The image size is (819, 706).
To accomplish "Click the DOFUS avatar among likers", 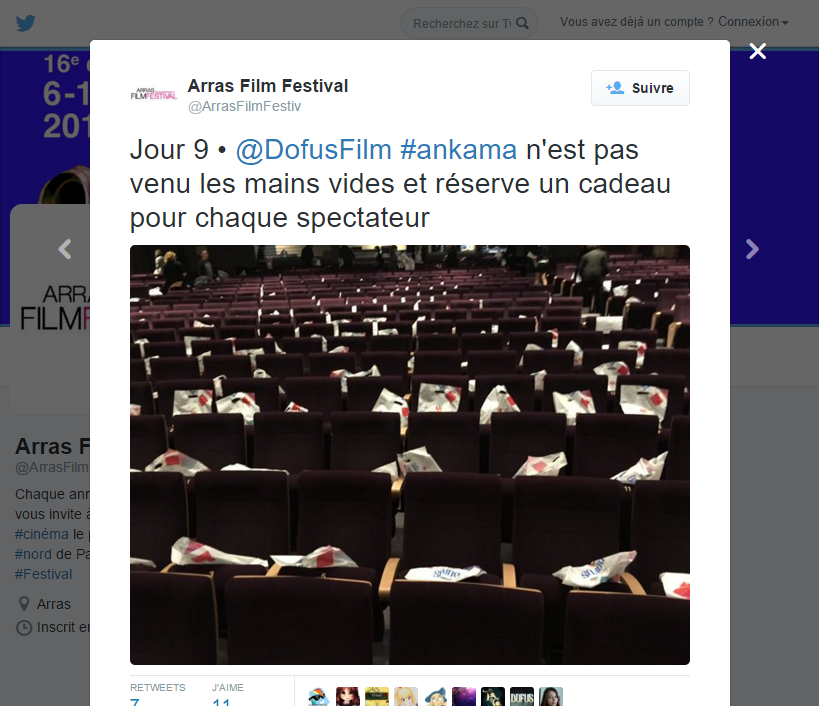I will [x=521, y=697].
